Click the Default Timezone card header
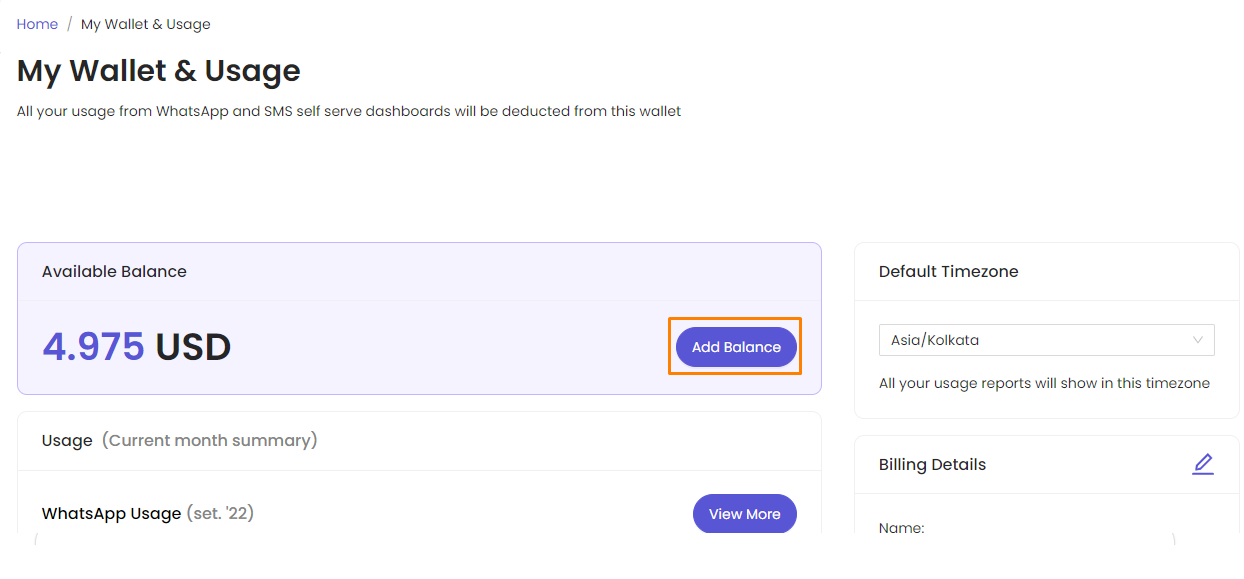1244x579 pixels. (1046, 271)
